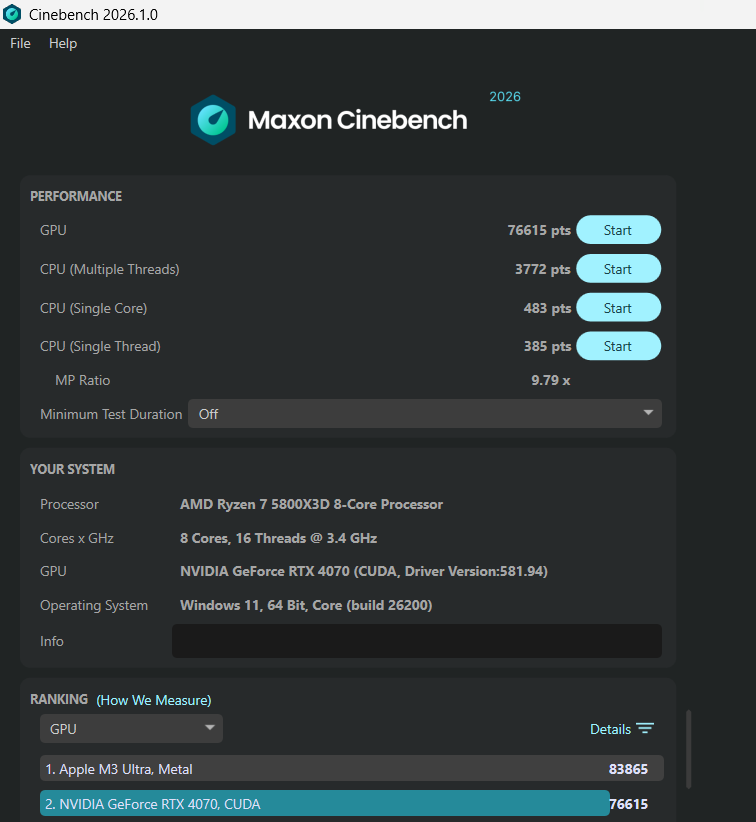Image resolution: width=756 pixels, height=822 pixels.
Task: Click the Windows 11, 64 Bit operating system text
Action: coord(306,605)
